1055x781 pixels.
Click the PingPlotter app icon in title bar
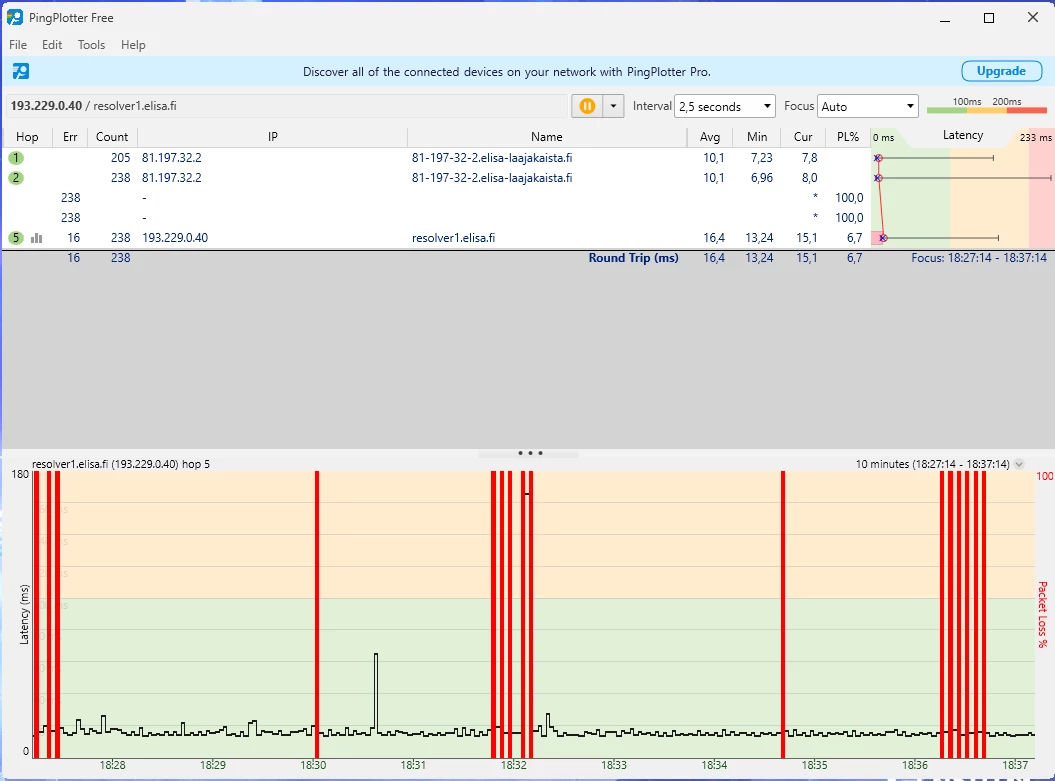15,17
